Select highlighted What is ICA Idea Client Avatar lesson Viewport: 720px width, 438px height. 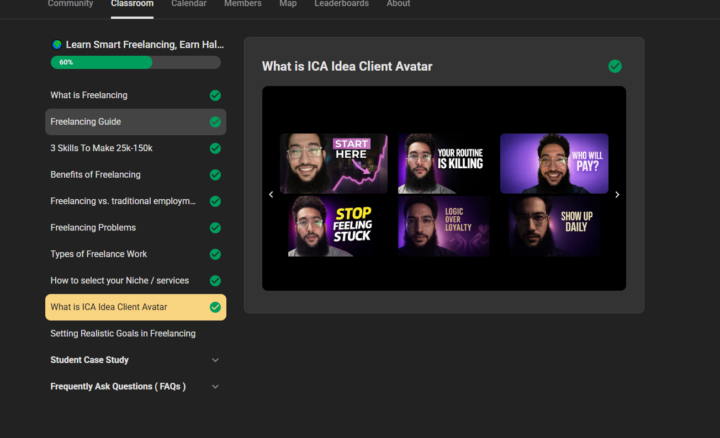point(135,307)
